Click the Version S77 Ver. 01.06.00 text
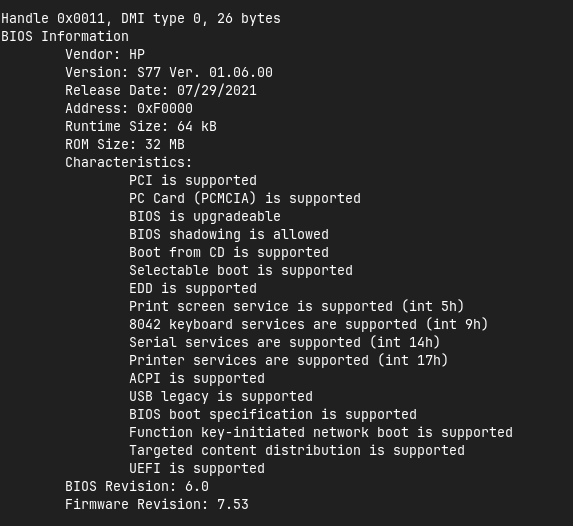Image resolution: width=573 pixels, height=526 pixels. click(x=169, y=72)
